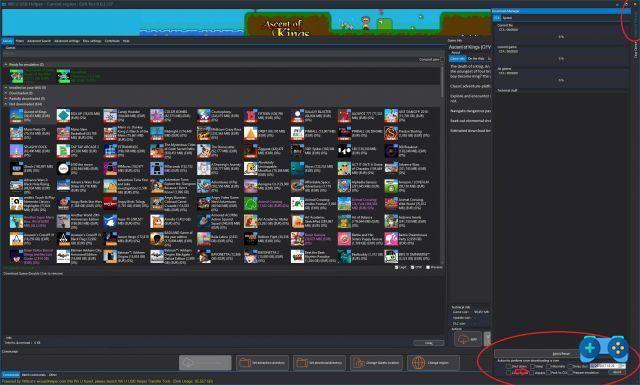The width and height of the screenshot is (640, 385).
Task: Switch to the Game info tab
Action: pos(457,59)
